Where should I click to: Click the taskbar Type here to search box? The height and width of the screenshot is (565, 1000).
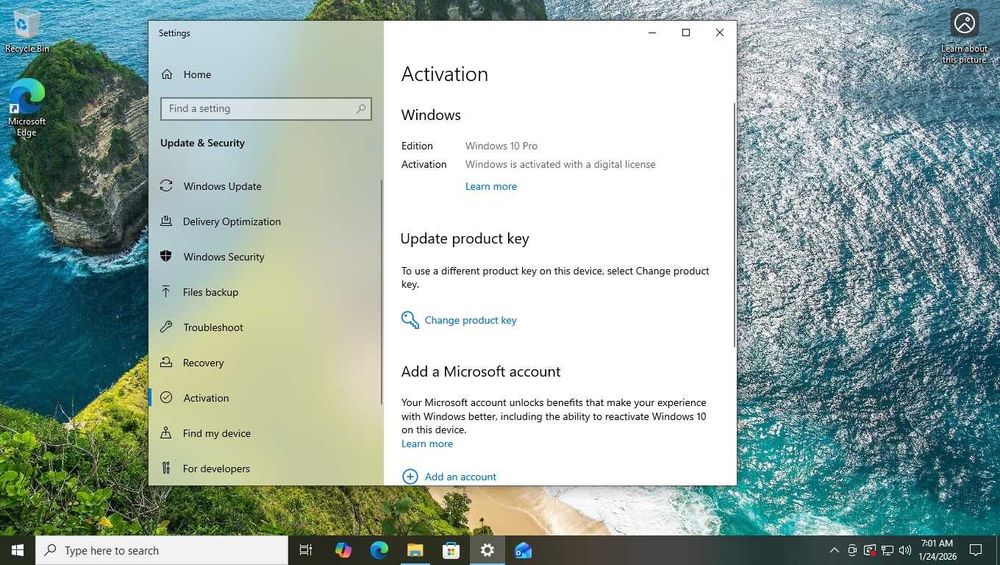tap(162, 550)
